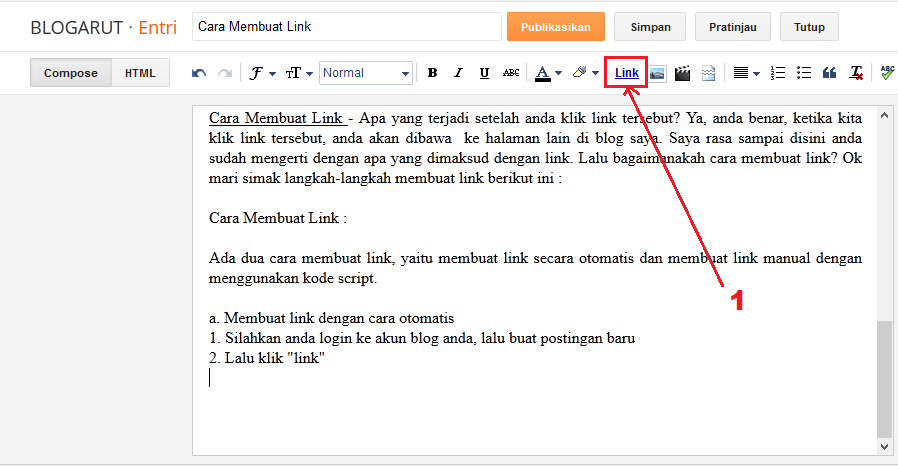
Task: Insert a jump break
Action: point(708,73)
